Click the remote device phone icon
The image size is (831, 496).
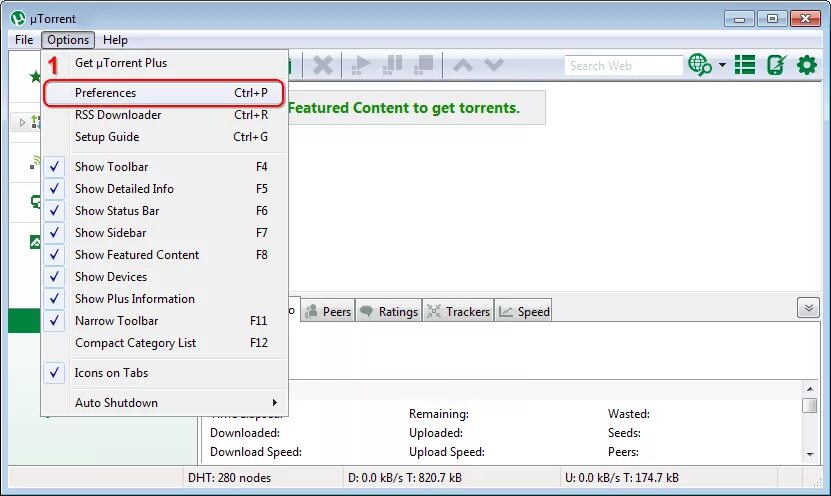[x=776, y=65]
